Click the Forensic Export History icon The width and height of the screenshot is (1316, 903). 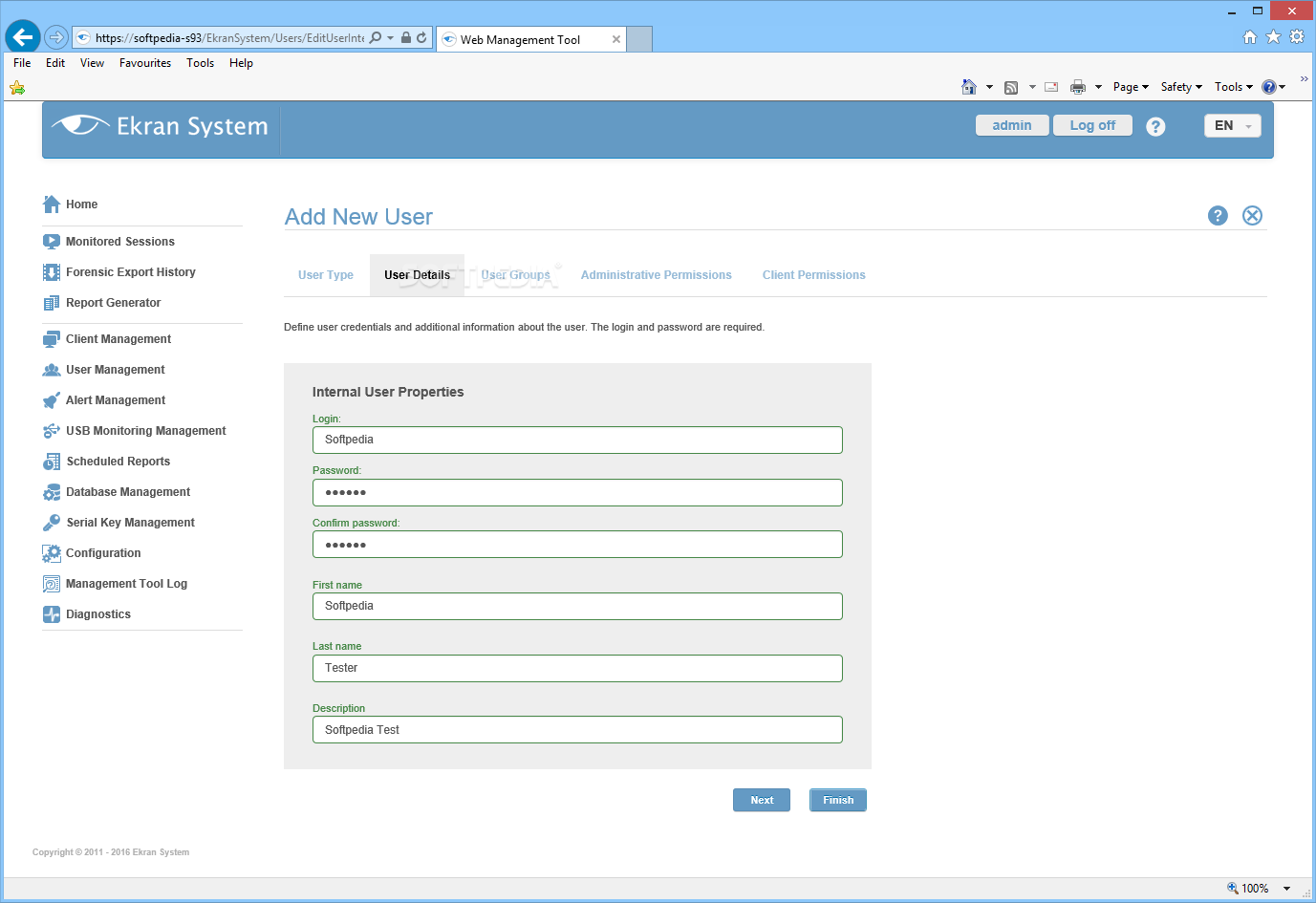(x=52, y=272)
